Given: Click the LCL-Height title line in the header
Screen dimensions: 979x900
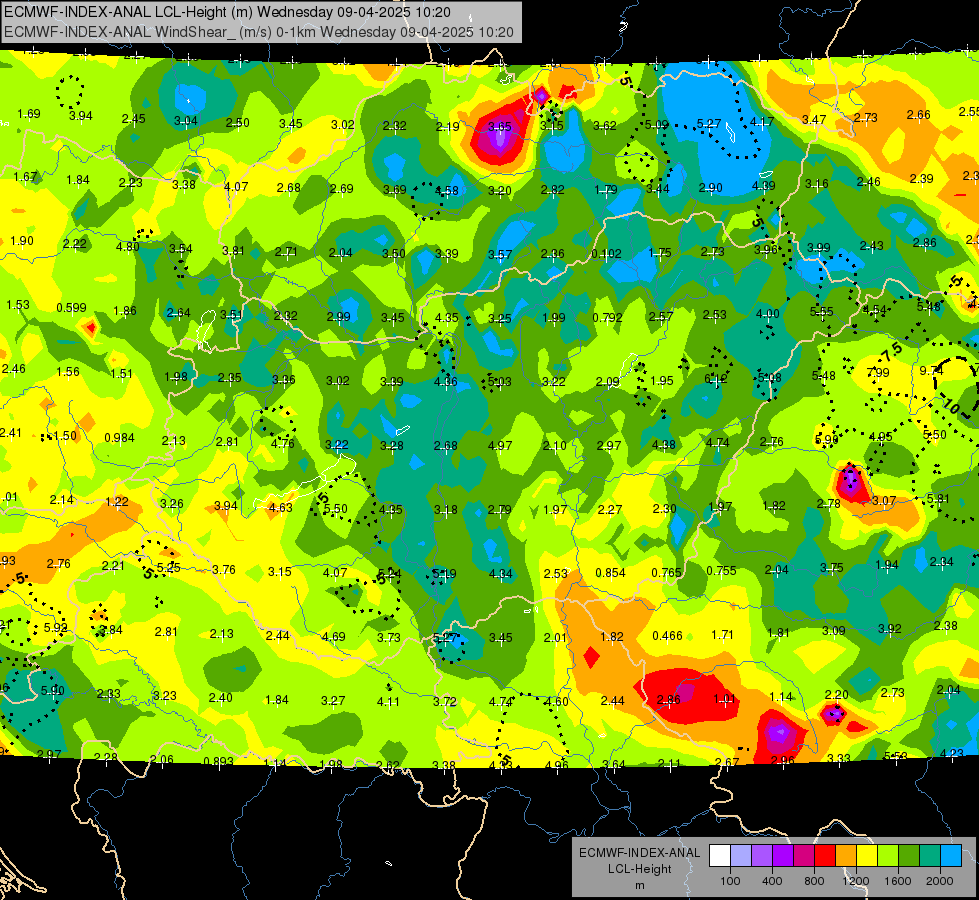Looking at the screenshot, I should coord(227,12).
